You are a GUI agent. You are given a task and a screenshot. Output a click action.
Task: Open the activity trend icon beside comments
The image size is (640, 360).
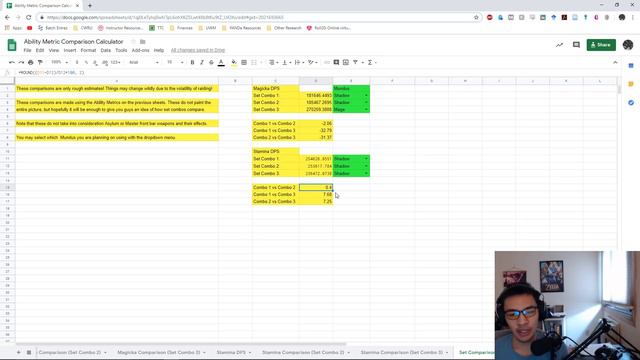[x=559, y=45]
